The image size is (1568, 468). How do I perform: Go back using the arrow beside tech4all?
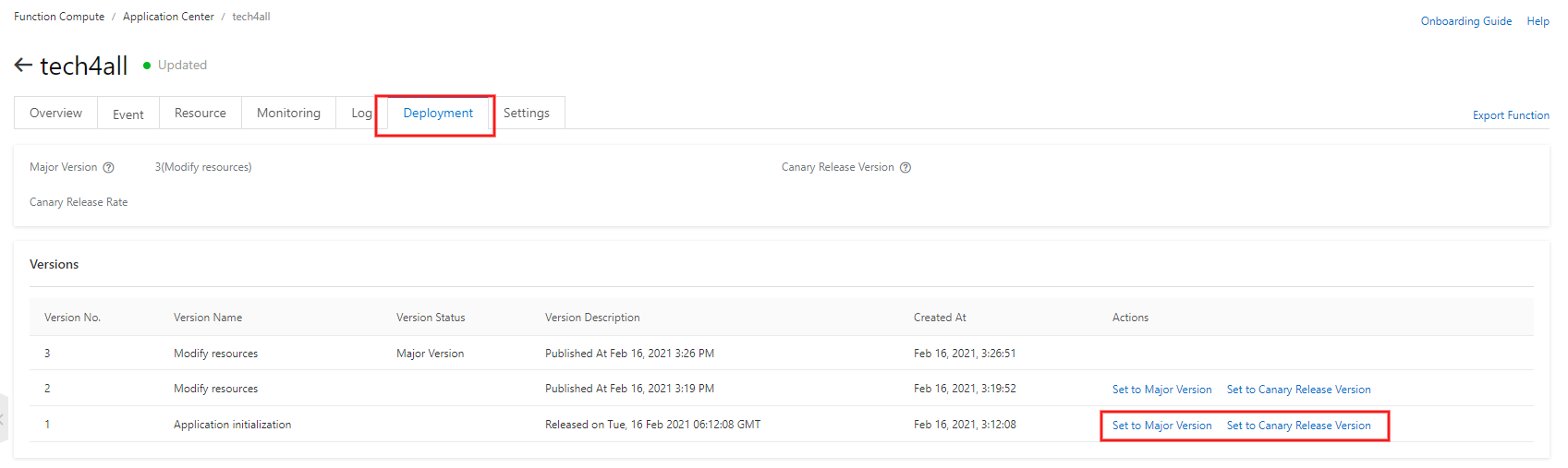pyautogui.click(x=23, y=65)
